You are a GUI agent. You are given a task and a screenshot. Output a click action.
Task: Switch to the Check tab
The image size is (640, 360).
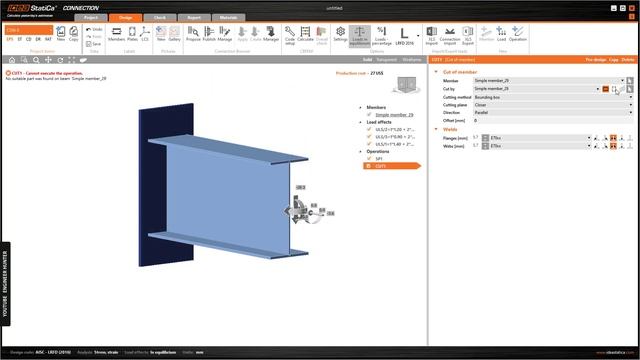(x=160, y=18)
